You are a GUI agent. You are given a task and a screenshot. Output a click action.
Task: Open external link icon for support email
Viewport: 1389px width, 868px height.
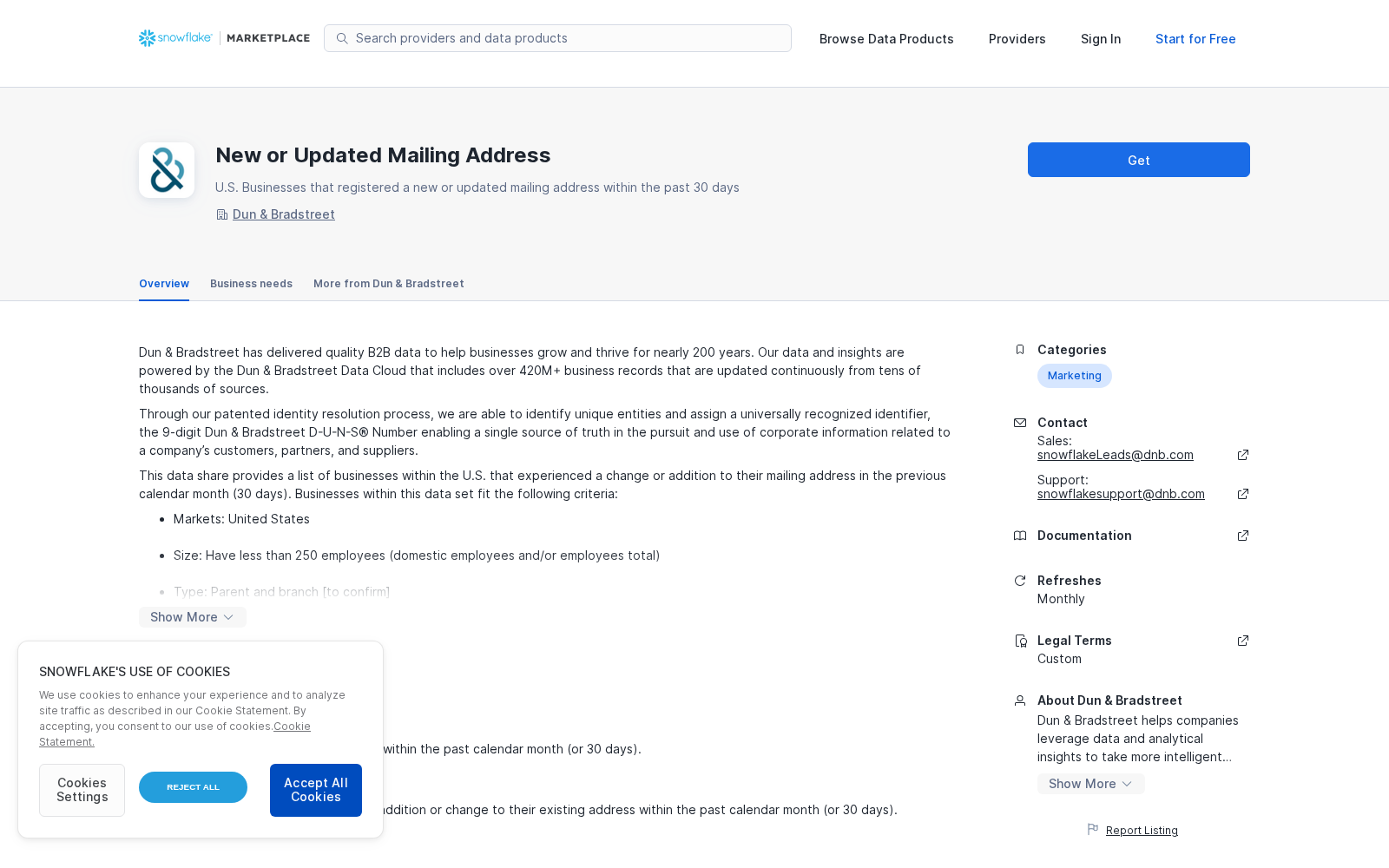click(x=1243, y=494)
